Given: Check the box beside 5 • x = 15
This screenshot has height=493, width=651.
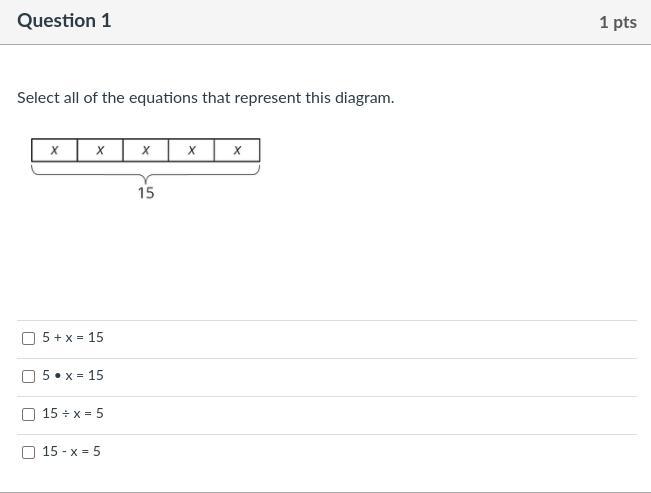Looking at the screenshot, I should click(x=28, y=376).
